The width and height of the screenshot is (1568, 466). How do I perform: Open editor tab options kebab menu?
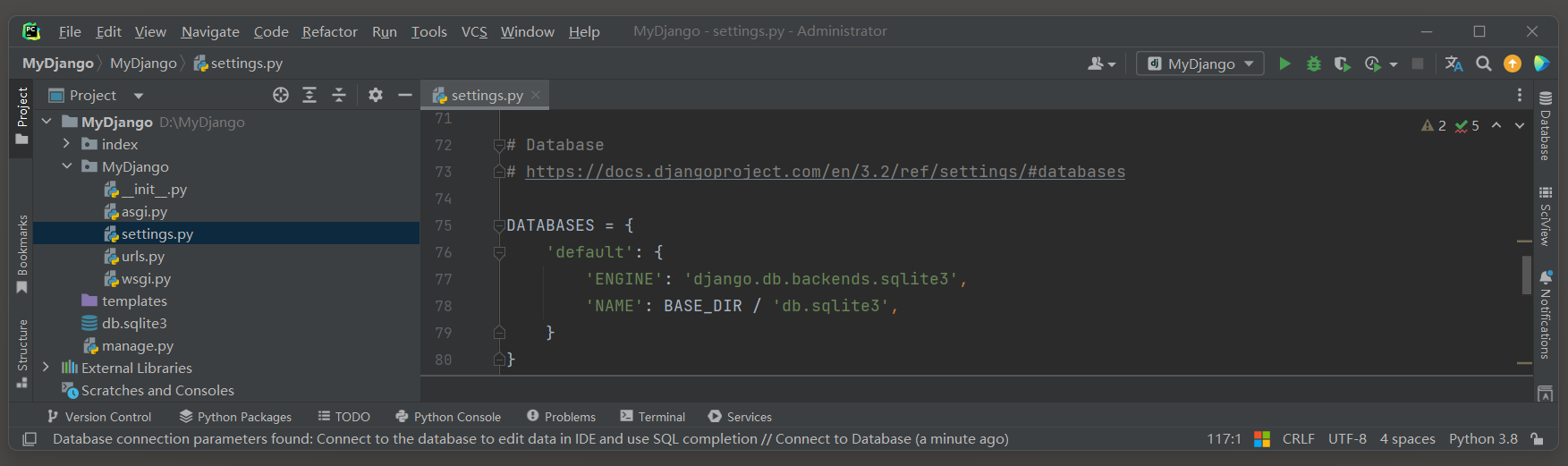point(1519,95)
